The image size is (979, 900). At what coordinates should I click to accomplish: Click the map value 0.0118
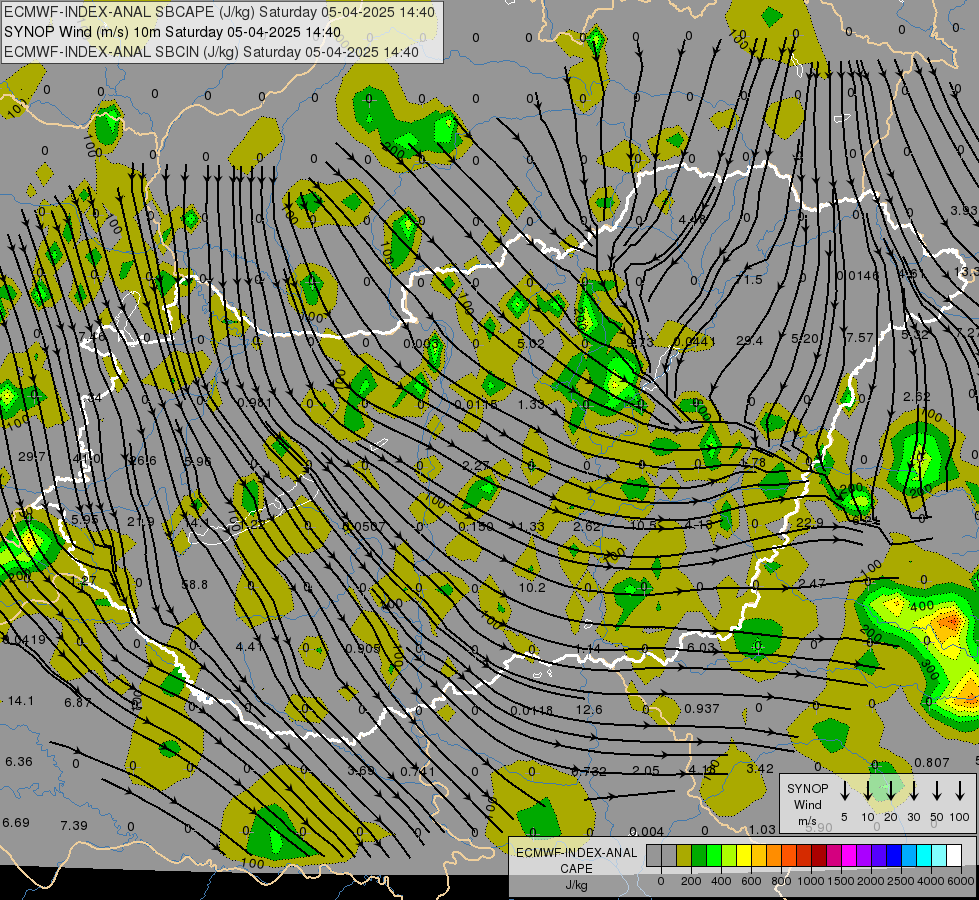coord(531,711)
